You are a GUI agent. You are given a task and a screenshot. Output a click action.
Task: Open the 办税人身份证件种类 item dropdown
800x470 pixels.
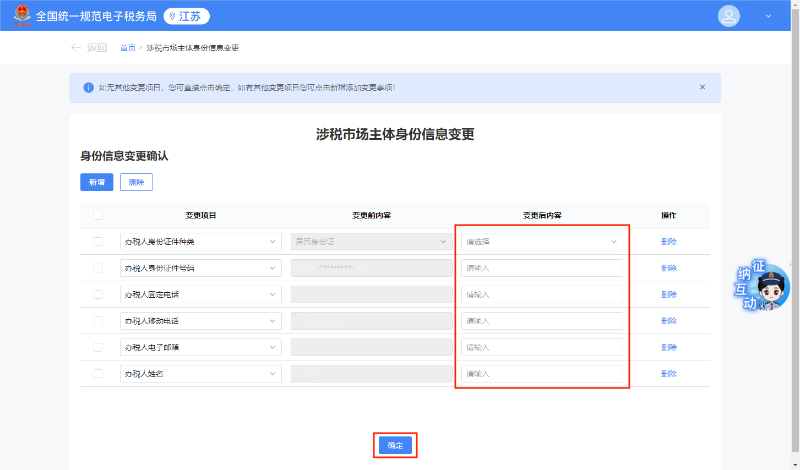[x=201, y=241]
